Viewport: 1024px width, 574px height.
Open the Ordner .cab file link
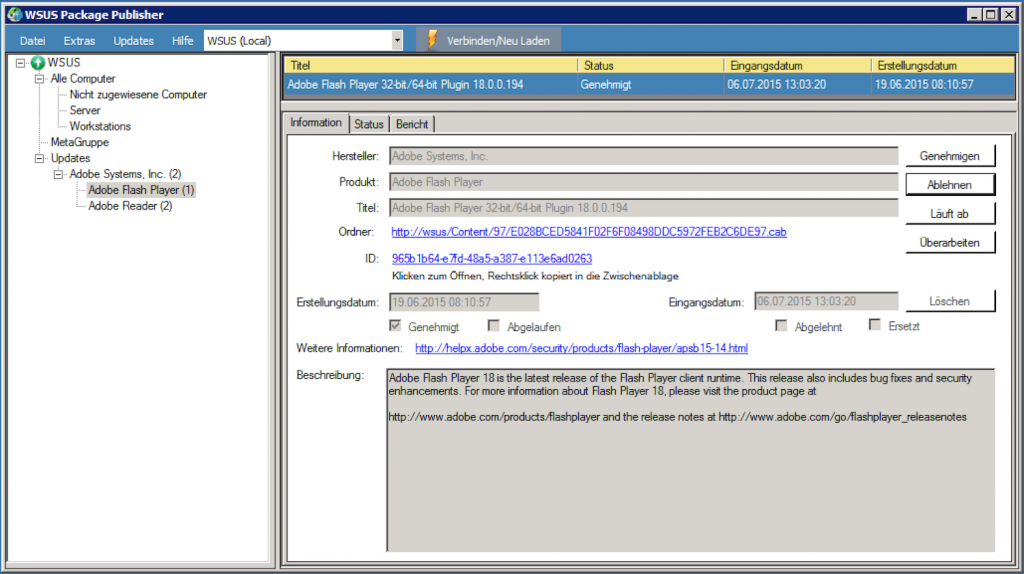click(x=588, y=232)
